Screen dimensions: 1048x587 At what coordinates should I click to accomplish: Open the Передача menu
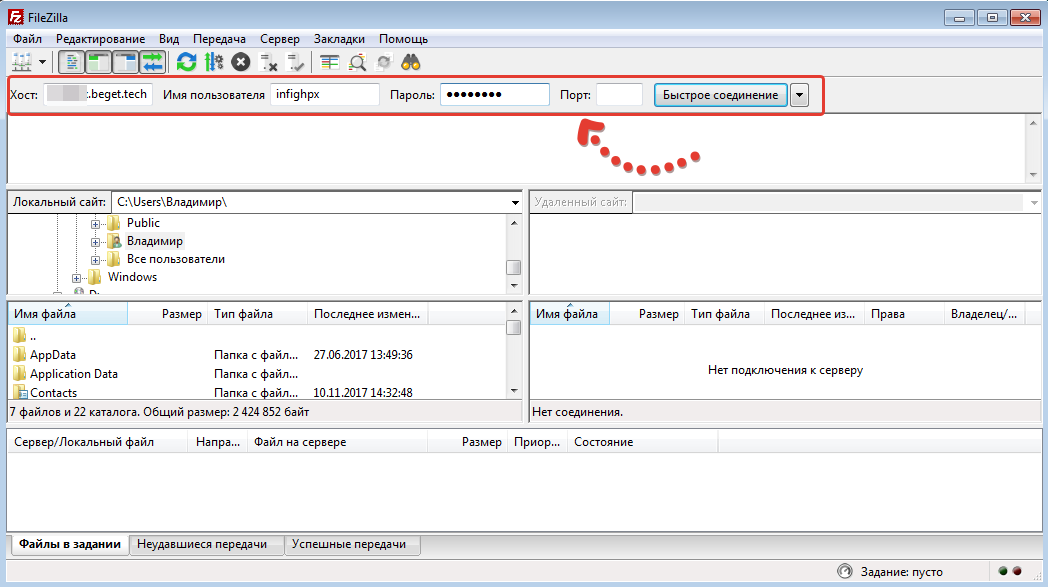click(219, 39)
